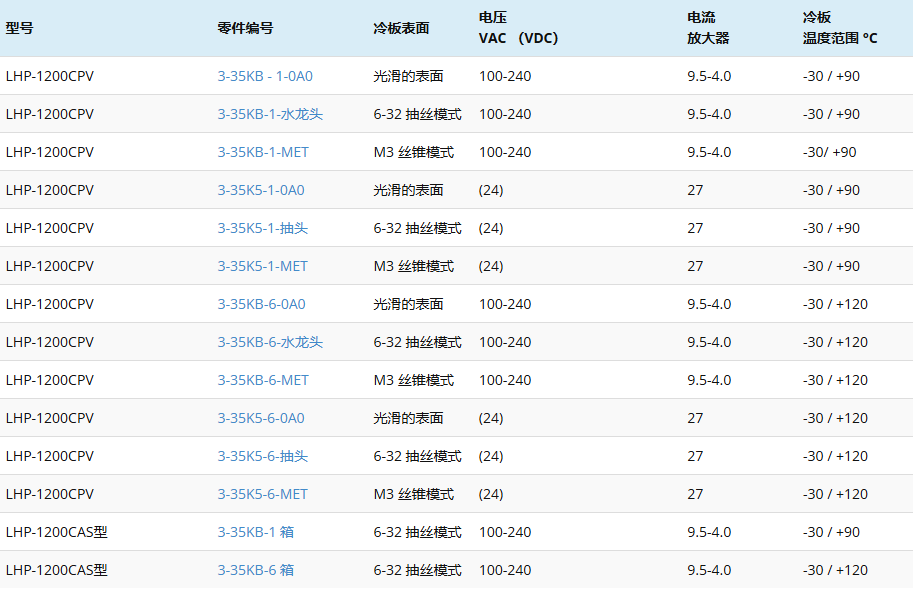913x601 pixels.
Task: Click -30/ +90 in 3-35KB-1-MET row
Action: click(x=829, y=152)
